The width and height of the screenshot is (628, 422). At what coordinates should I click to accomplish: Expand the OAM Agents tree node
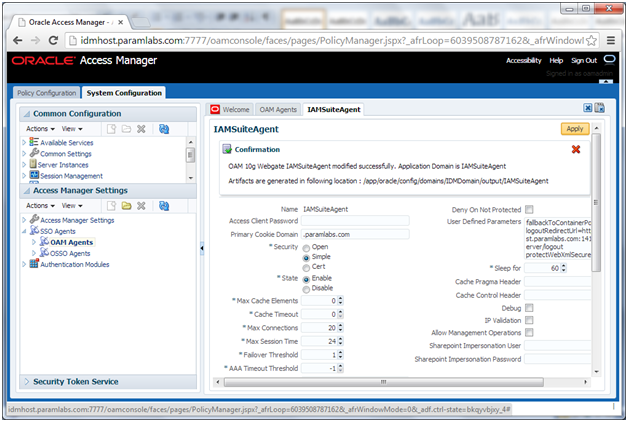pos(34,242)
